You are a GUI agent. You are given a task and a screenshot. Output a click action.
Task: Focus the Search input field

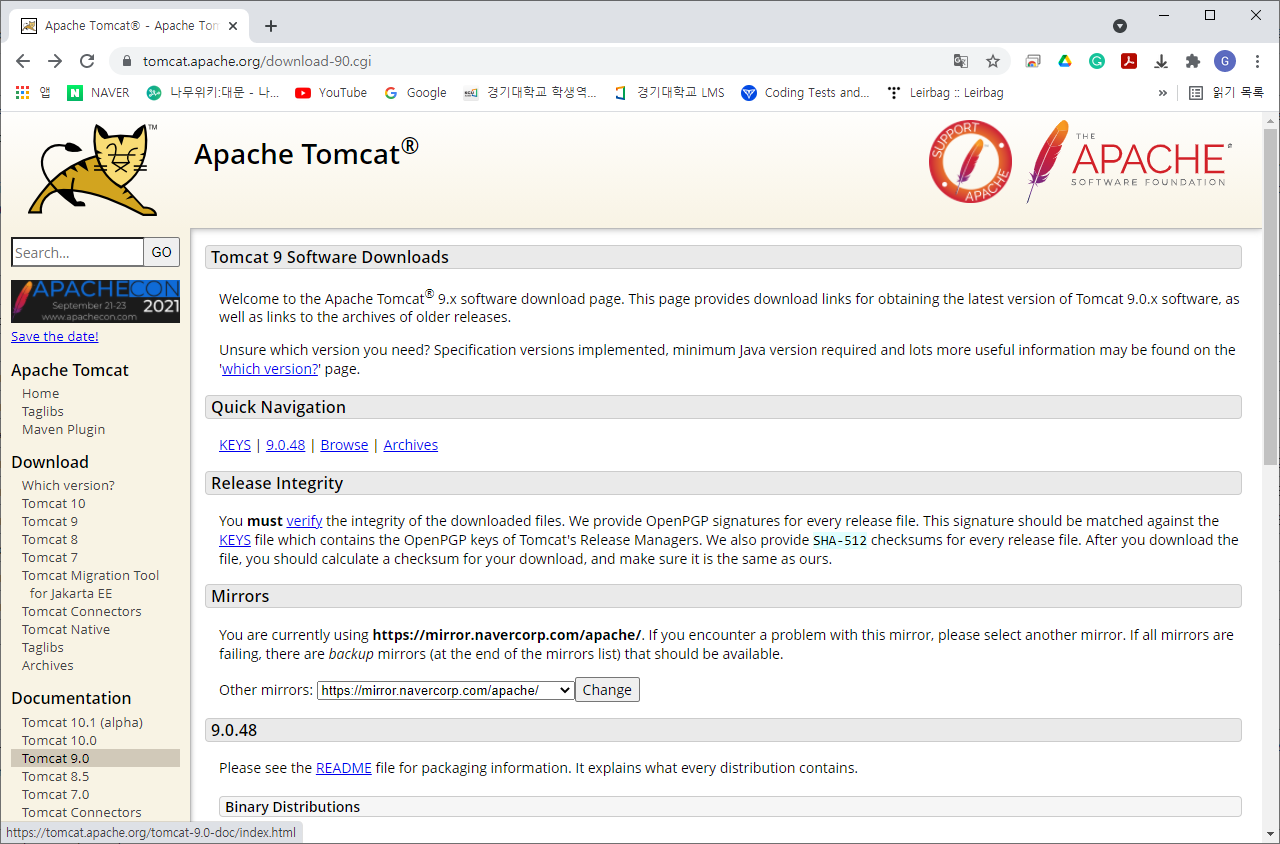[78, 252]
